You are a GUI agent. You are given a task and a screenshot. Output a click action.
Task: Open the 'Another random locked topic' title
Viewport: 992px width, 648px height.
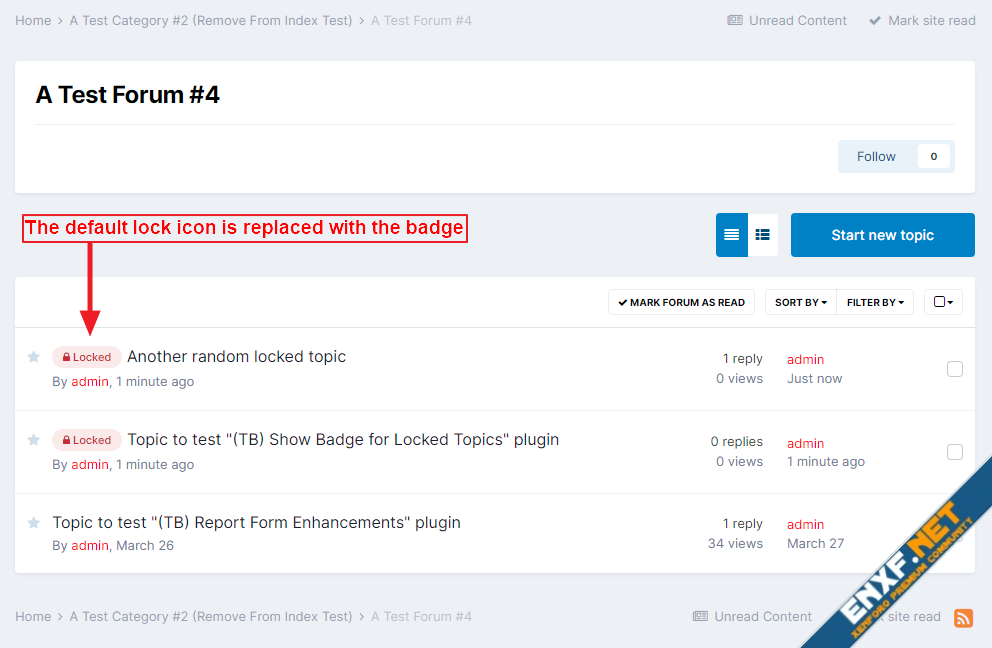[236, 357]
